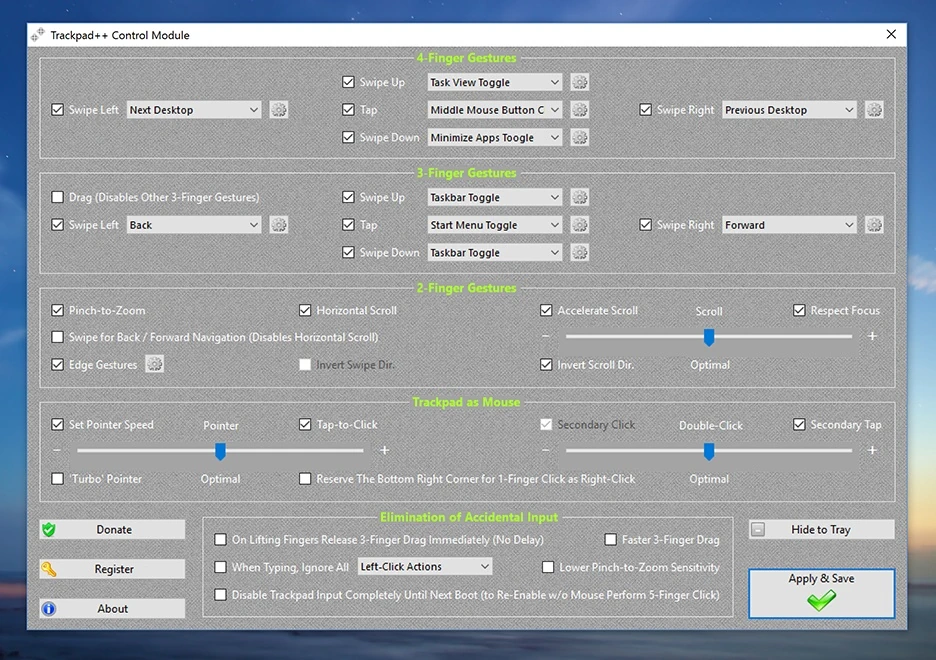This screenshot has width=936, height=660.
Task: Click the plus icon of Scroll slider
Action: (872, 336)
